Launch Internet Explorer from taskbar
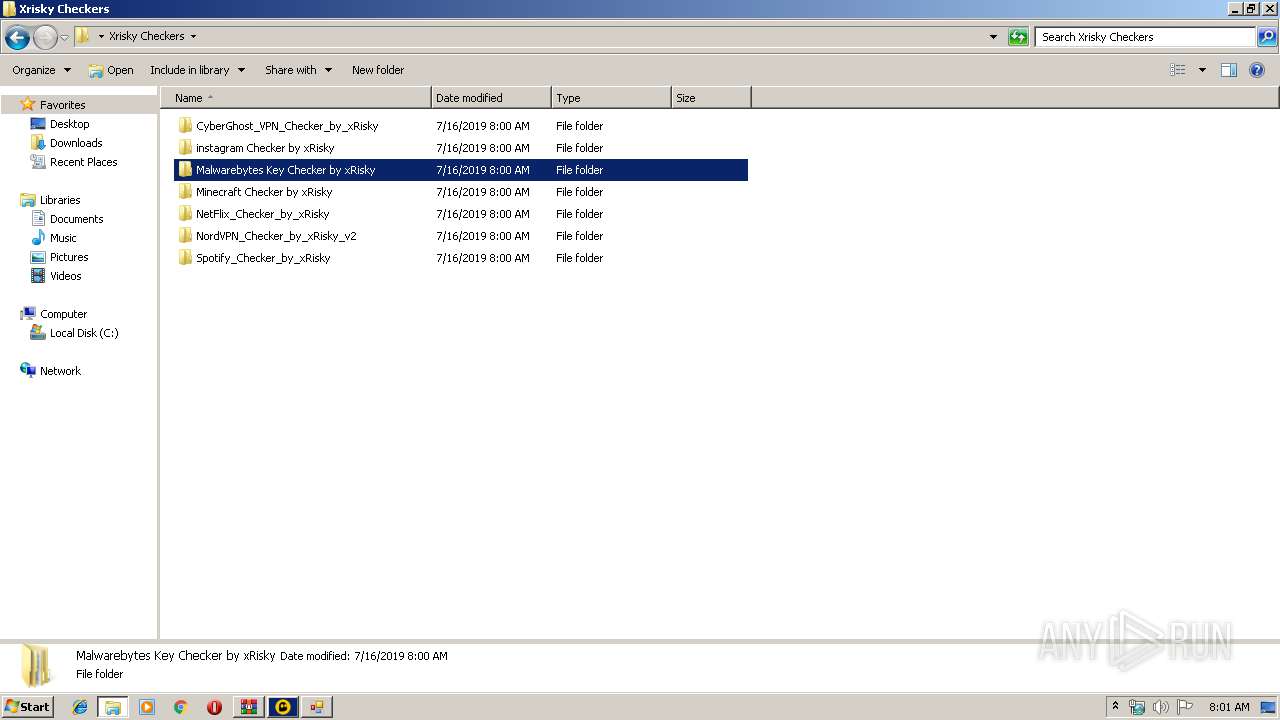Viewport: 1280px width, 720px height. (80, 707)
